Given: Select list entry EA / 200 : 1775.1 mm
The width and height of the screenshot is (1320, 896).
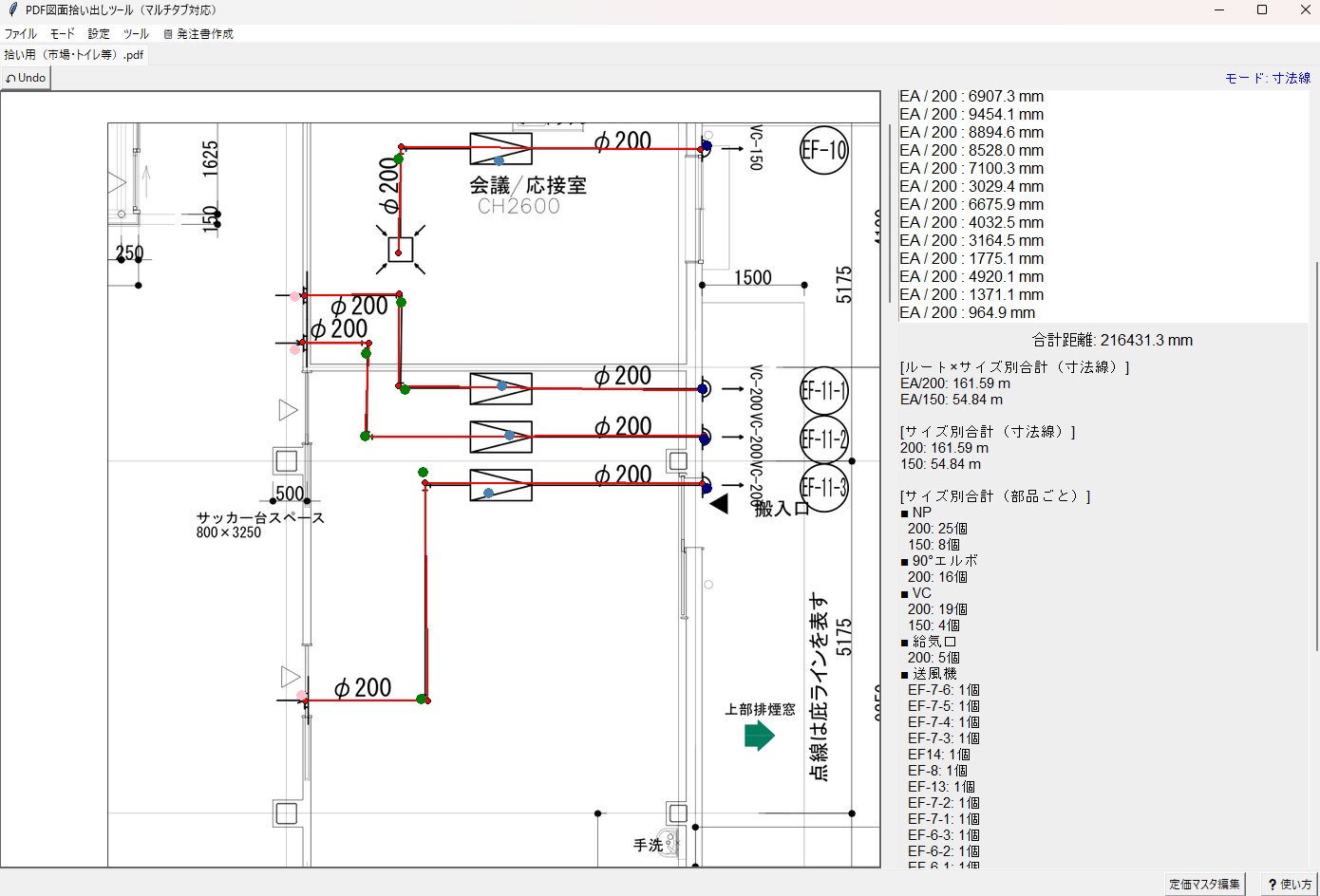Looking at the screenshot, I should pyautogui.click(x=971, y=258).
